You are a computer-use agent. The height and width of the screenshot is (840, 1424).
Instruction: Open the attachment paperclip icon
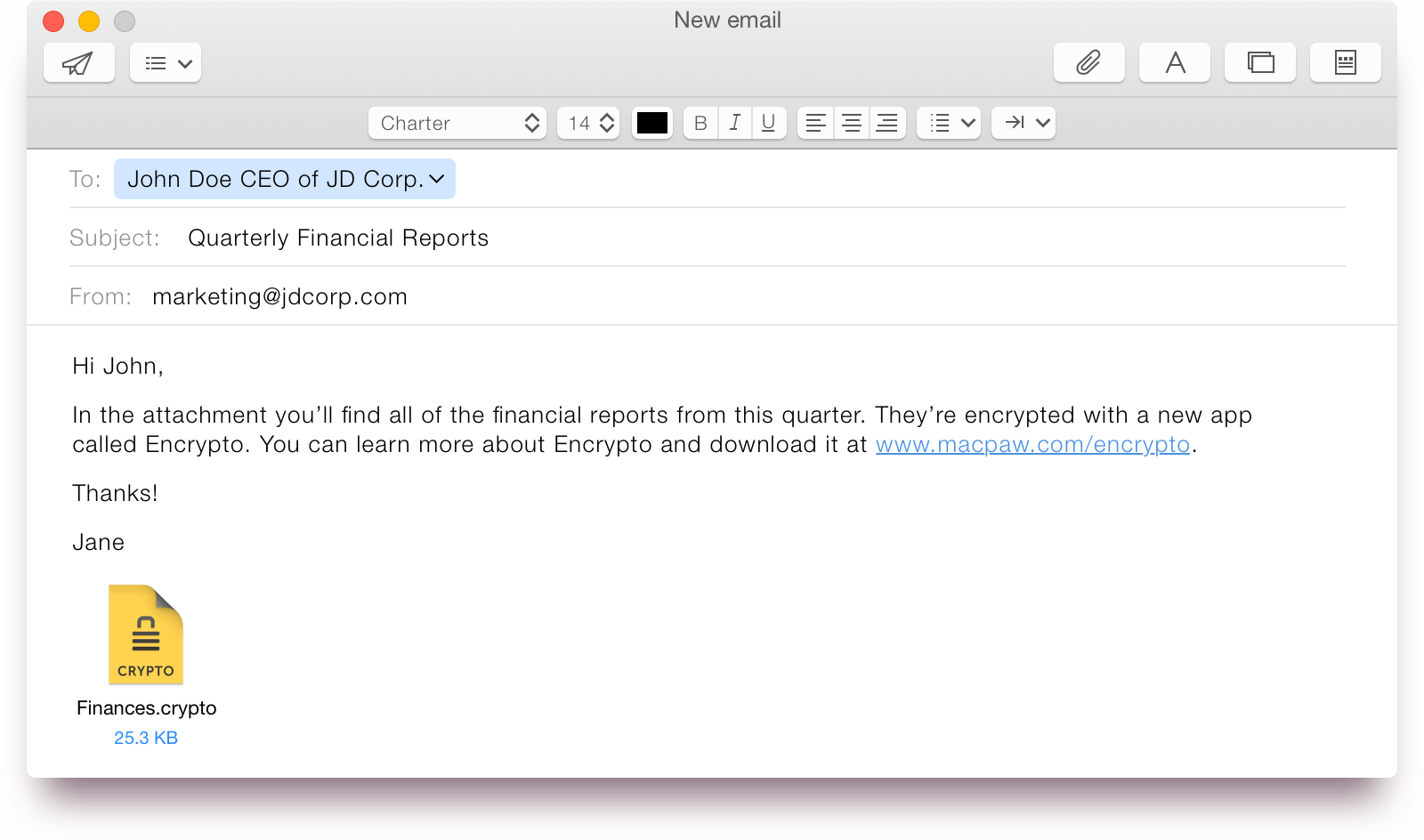(x=1088, y=62)
